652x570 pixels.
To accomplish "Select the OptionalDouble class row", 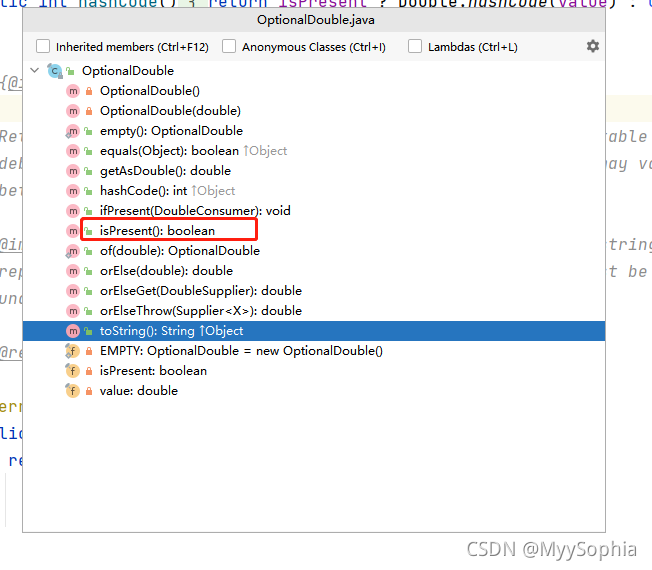I will pyautogui.click(x=314, y=71).
